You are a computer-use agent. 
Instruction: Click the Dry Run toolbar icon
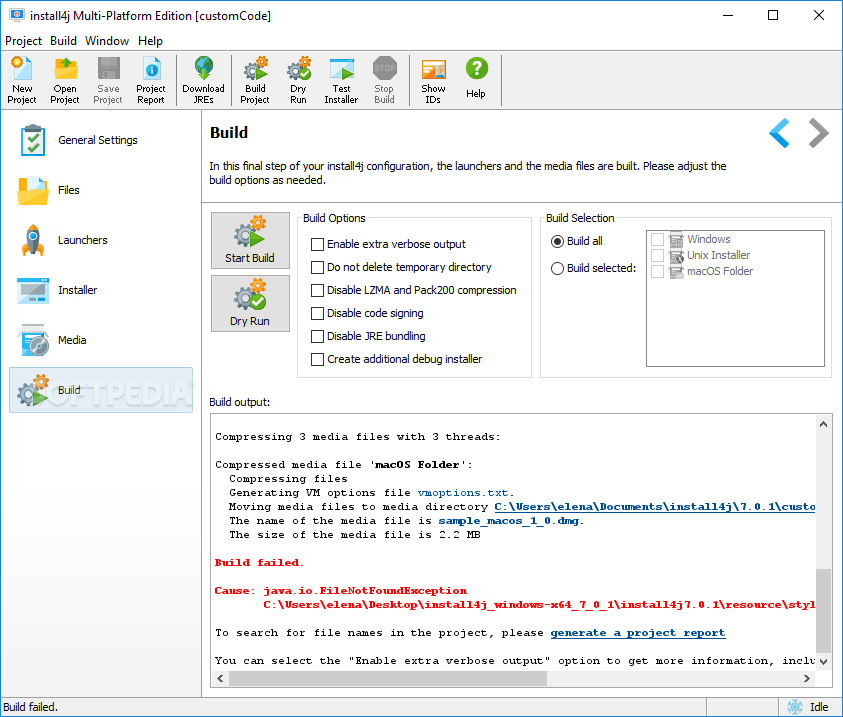(x=298, y=80)
